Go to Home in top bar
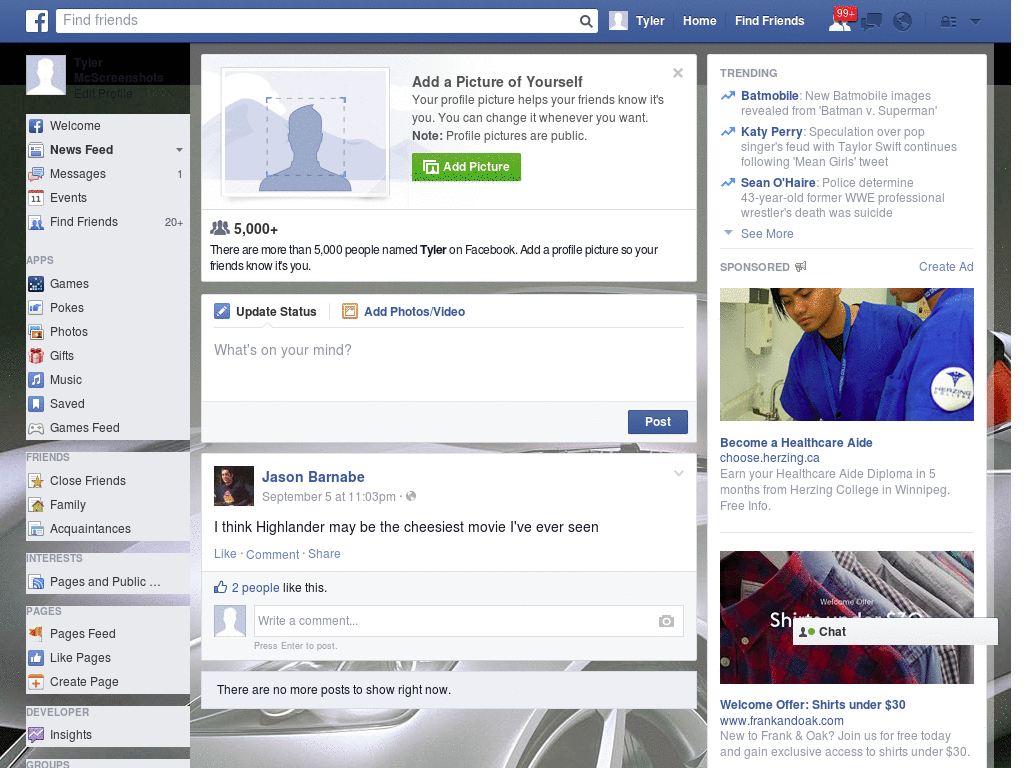The width and height of the screenshot is (1024, 768). [699, 21]
